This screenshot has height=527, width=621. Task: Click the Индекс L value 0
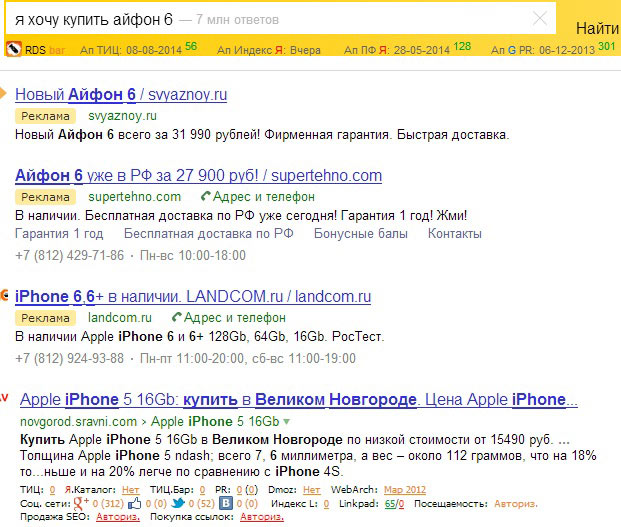pos(326,504)
